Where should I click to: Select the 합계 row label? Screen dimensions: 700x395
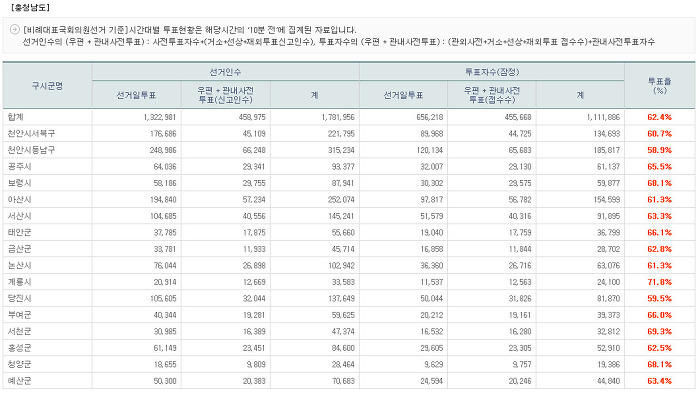click(15, 117)
